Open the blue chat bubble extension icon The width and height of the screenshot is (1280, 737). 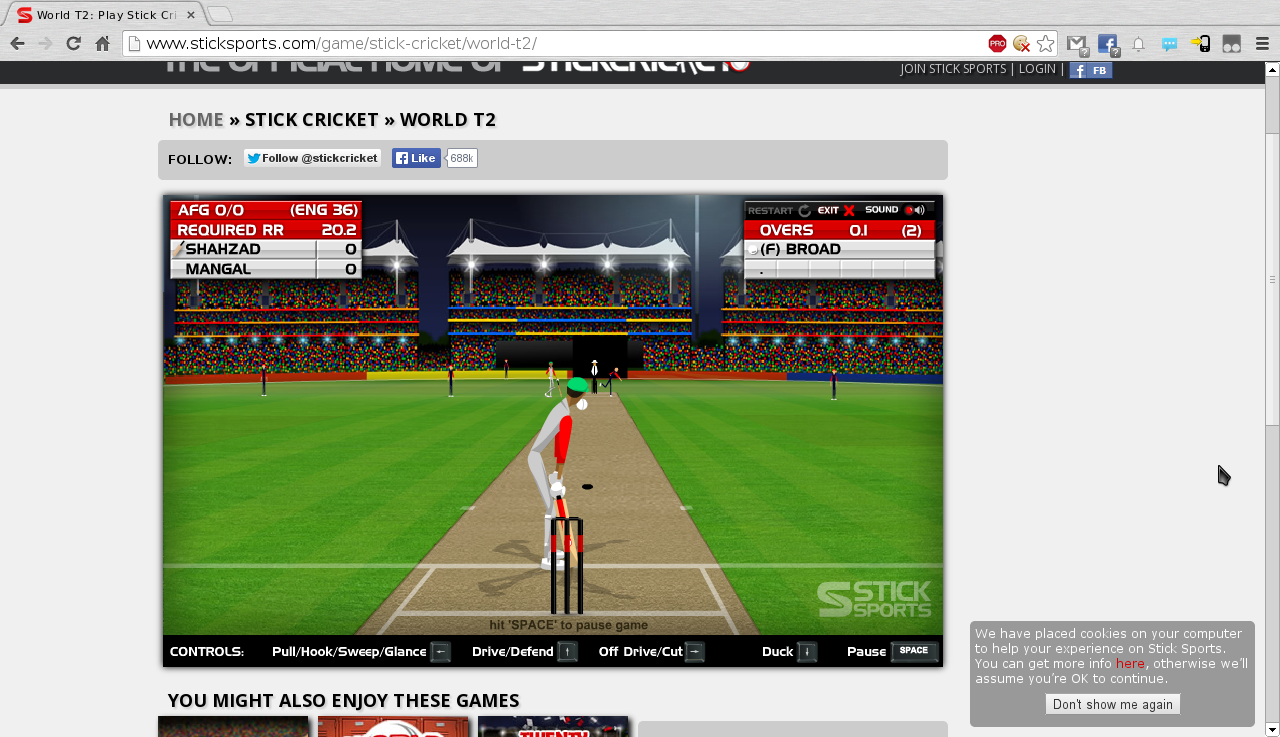coord(1169,44)
